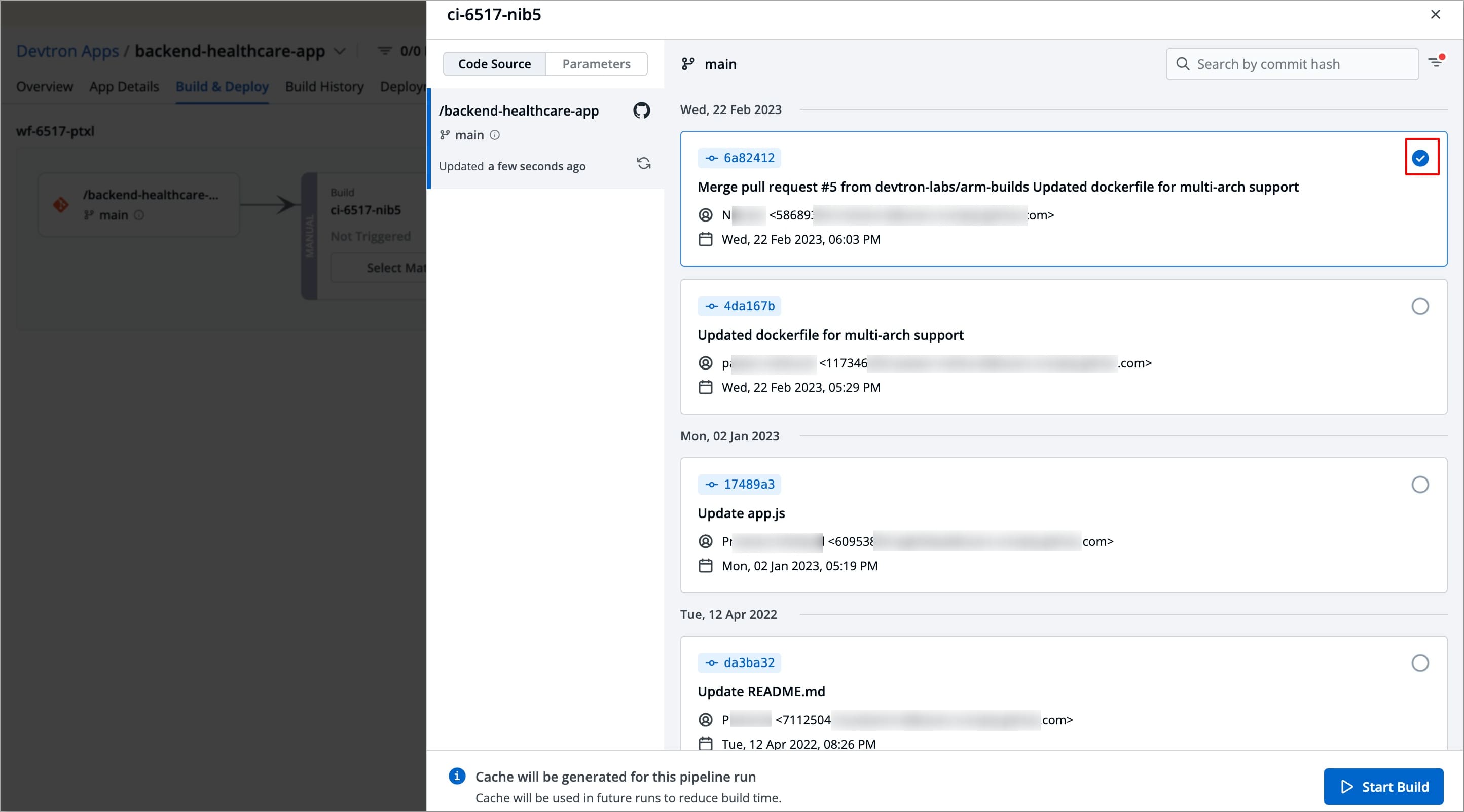Click calendar icon by 05:29 PM date

[705, 387]
